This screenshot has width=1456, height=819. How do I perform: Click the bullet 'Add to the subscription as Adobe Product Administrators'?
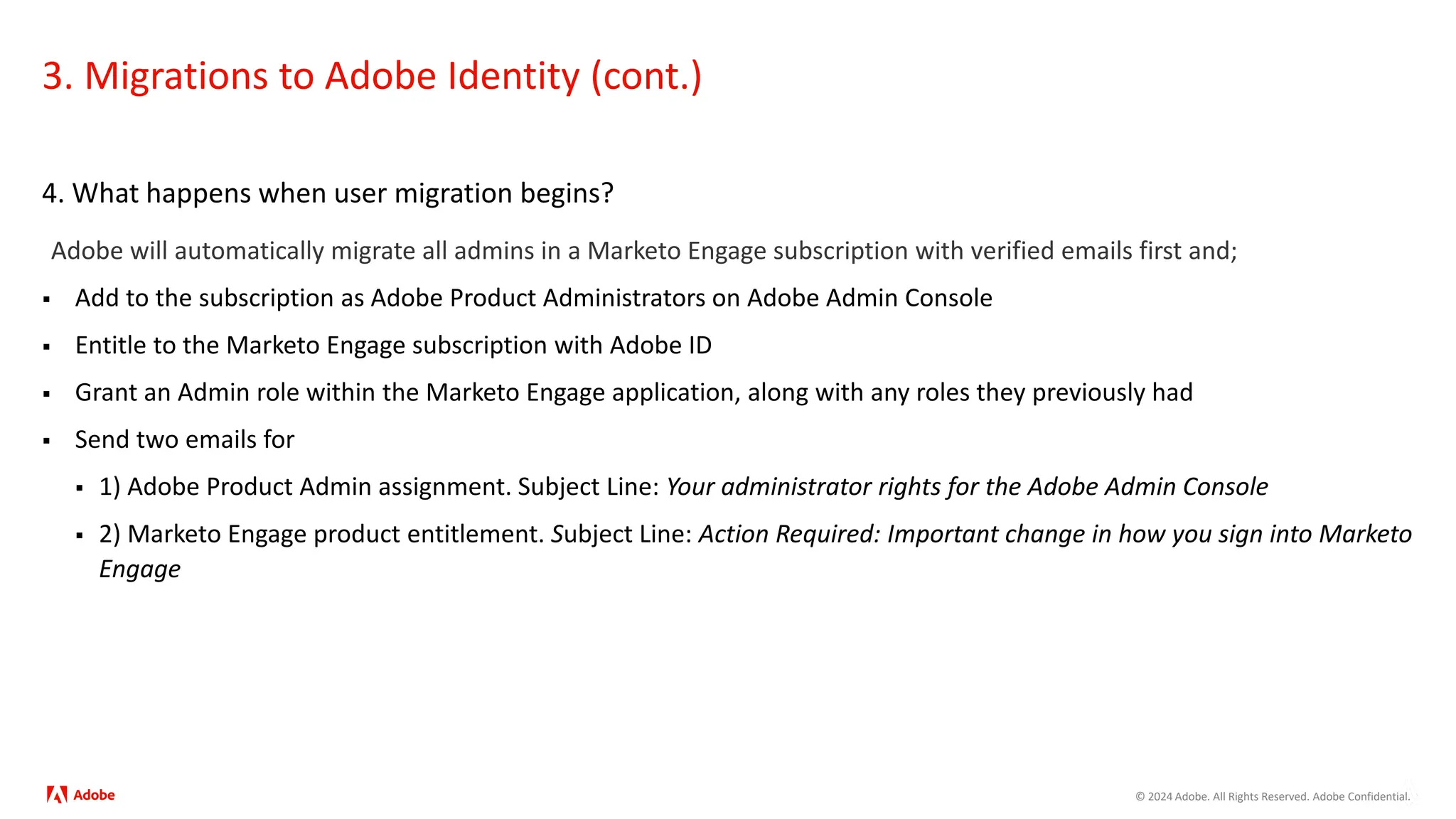[x=534, y=298]
